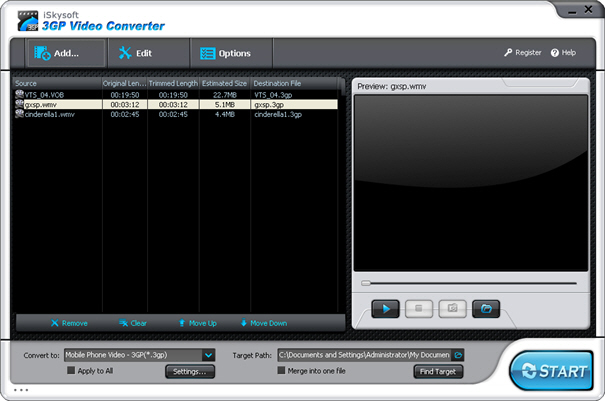Select the gxsp.wmv file row
This screenshot has height=401, width=605.
point(176,105)
